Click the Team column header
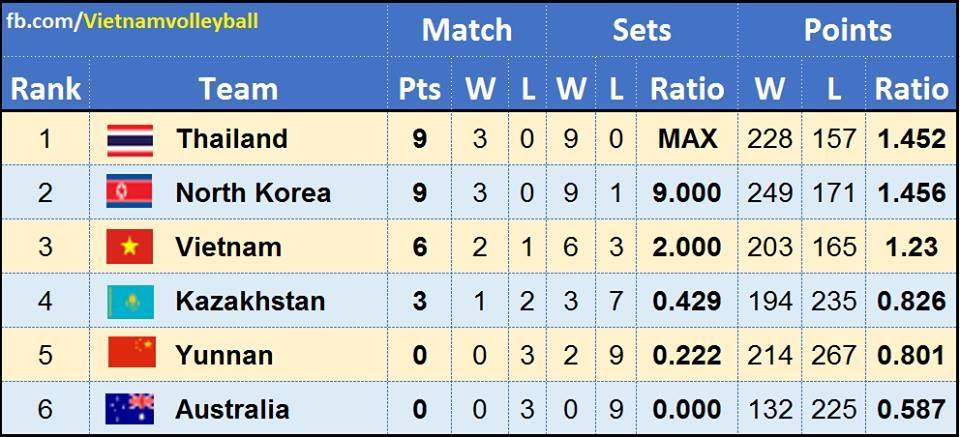This screenshot has height=437, width=960. click(x=238, y=89)
